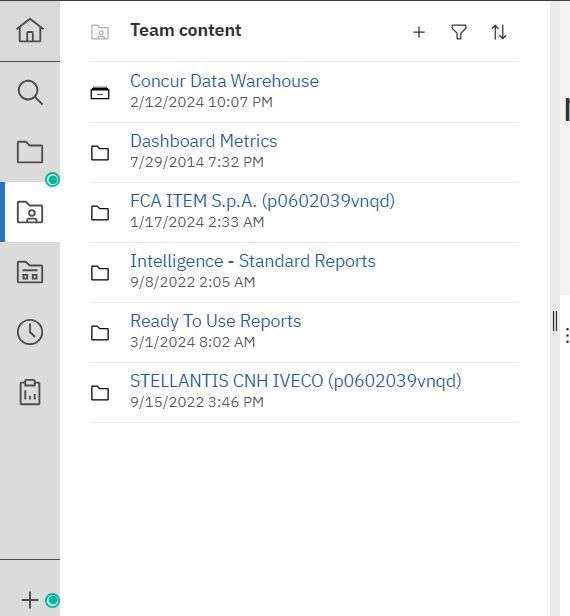Select the Team content sidebar icon
This screenshot has height=616, width=570.
pos(30,213)
